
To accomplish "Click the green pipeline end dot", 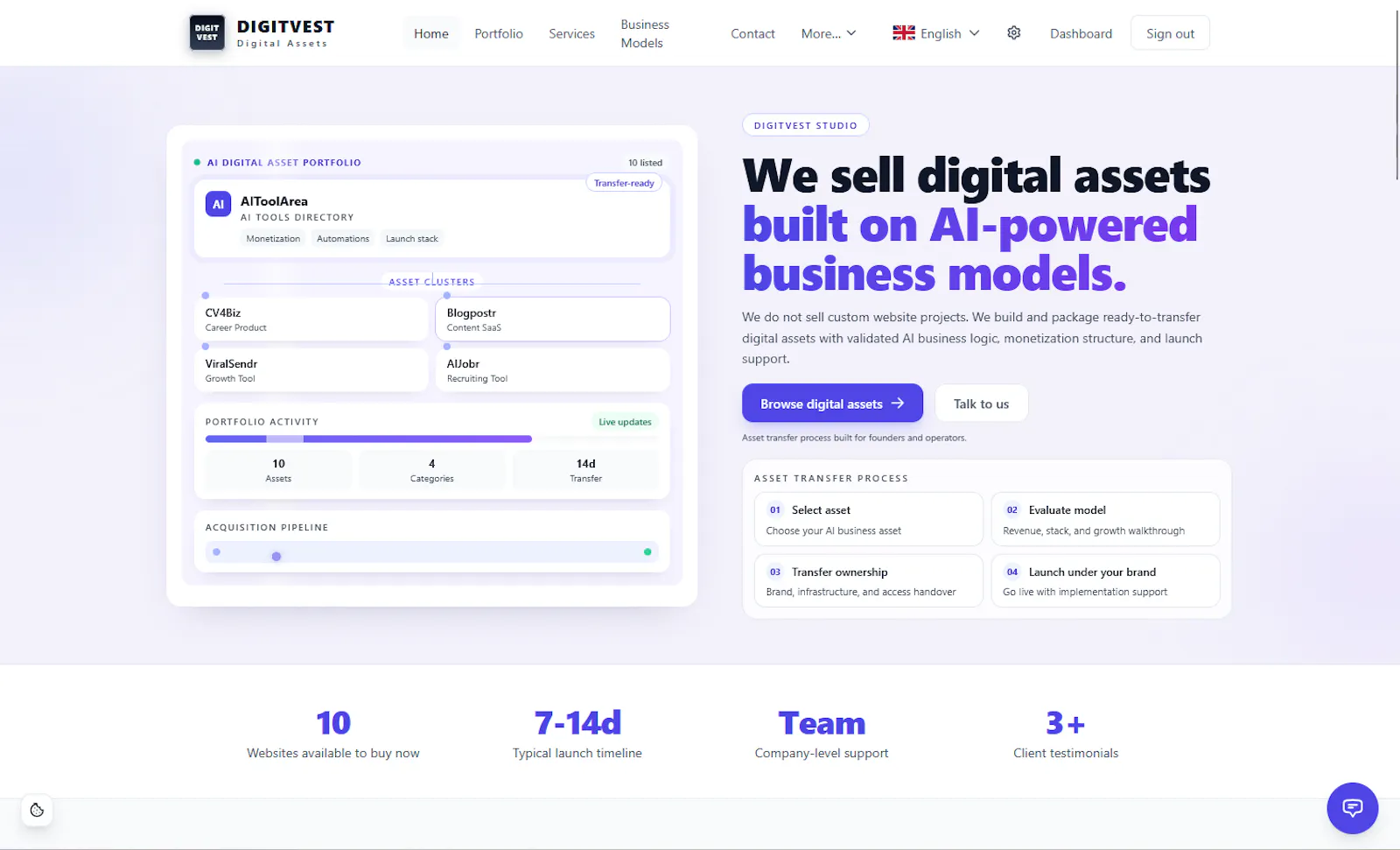I will (647, 552).
